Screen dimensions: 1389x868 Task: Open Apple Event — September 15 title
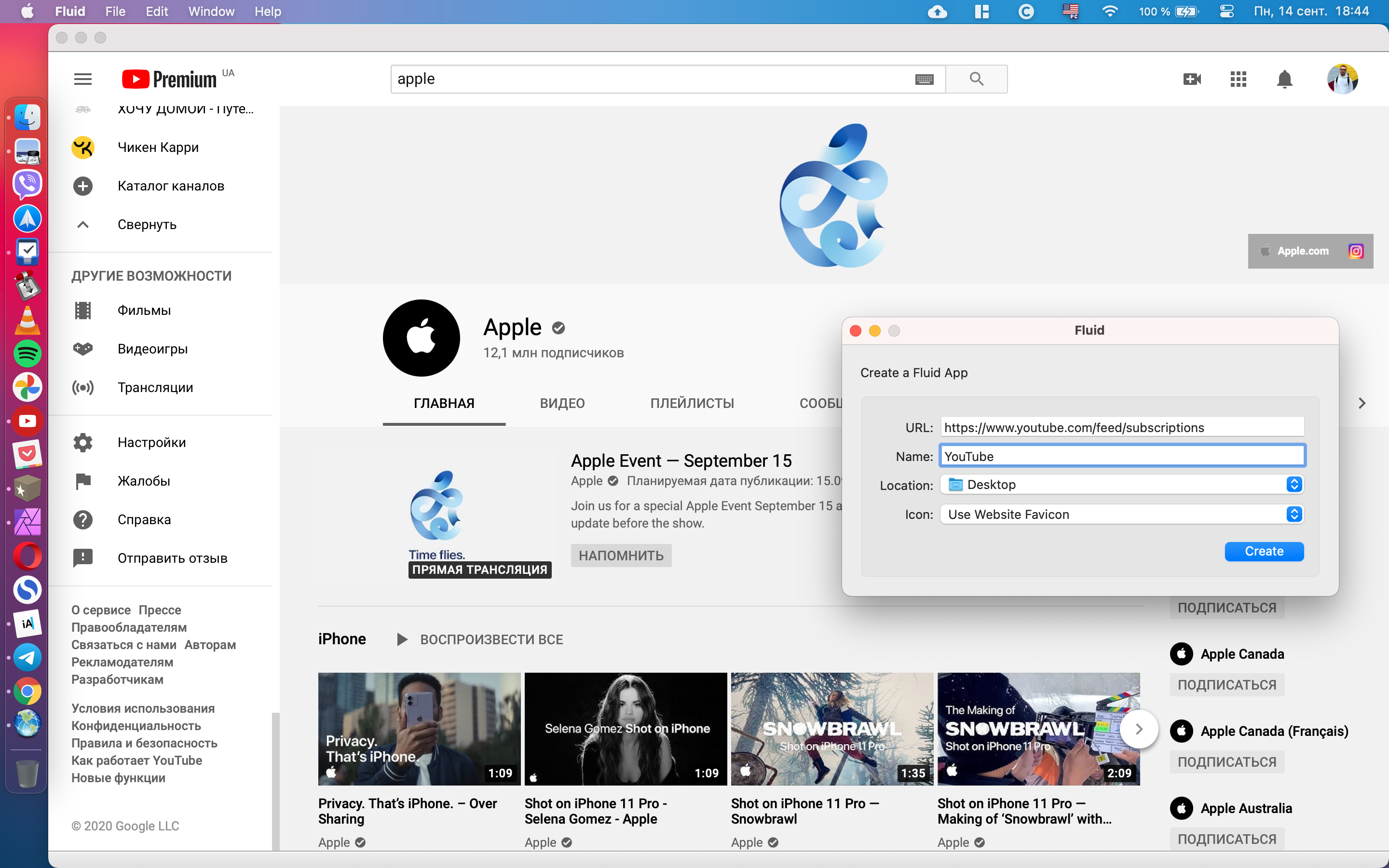[681, 461]
